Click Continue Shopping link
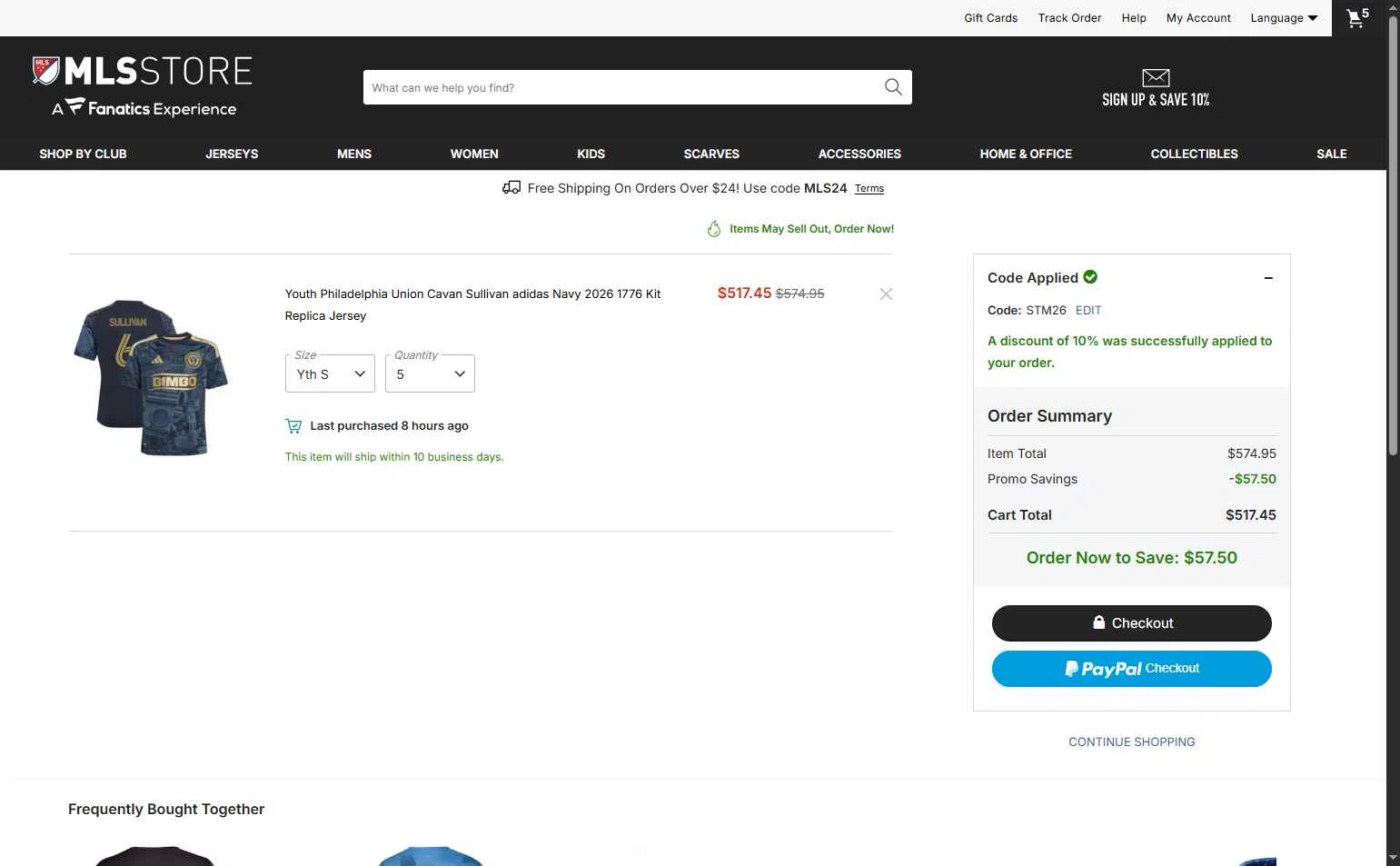This screenshot has height=866, width=1400. point(1132,742)
